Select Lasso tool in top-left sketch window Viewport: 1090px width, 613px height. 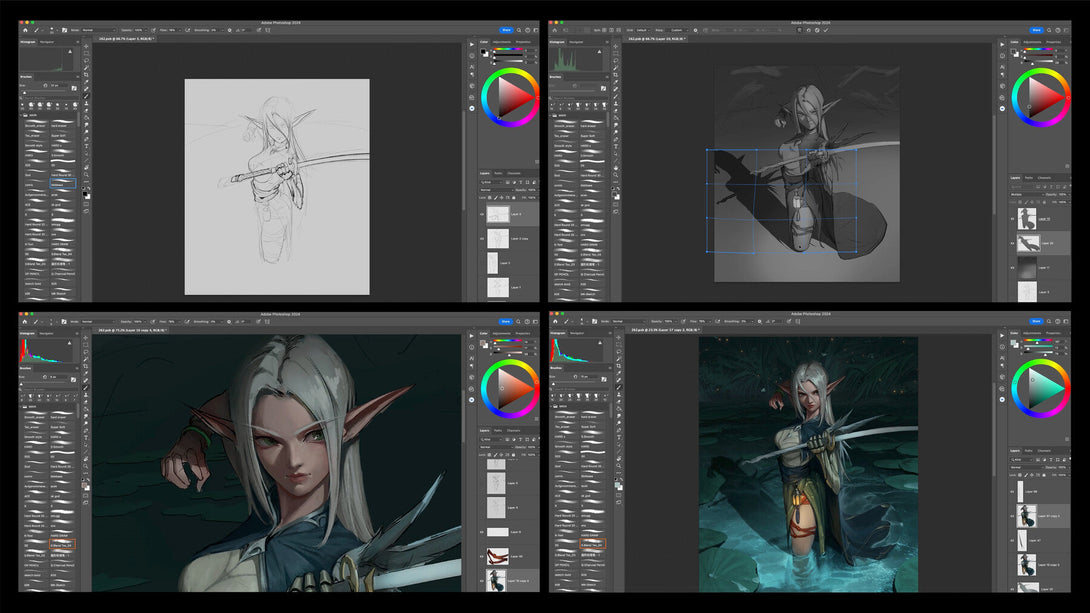pos(86,60)
